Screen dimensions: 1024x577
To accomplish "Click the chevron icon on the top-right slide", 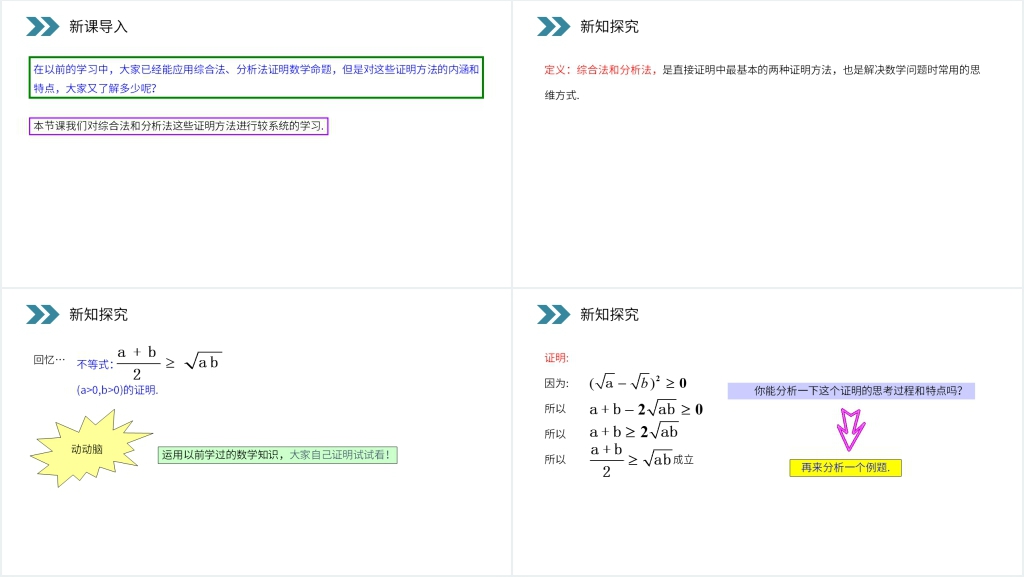I will coord(553,27).
